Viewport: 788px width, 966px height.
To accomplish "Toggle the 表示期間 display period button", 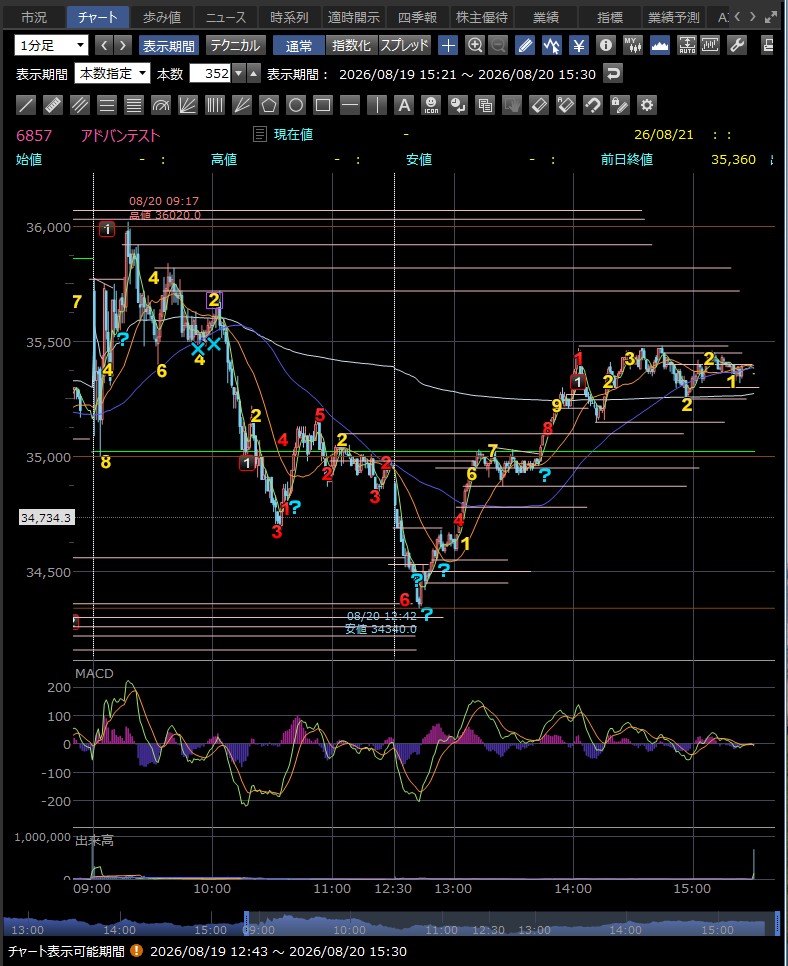I will [168, 46].
